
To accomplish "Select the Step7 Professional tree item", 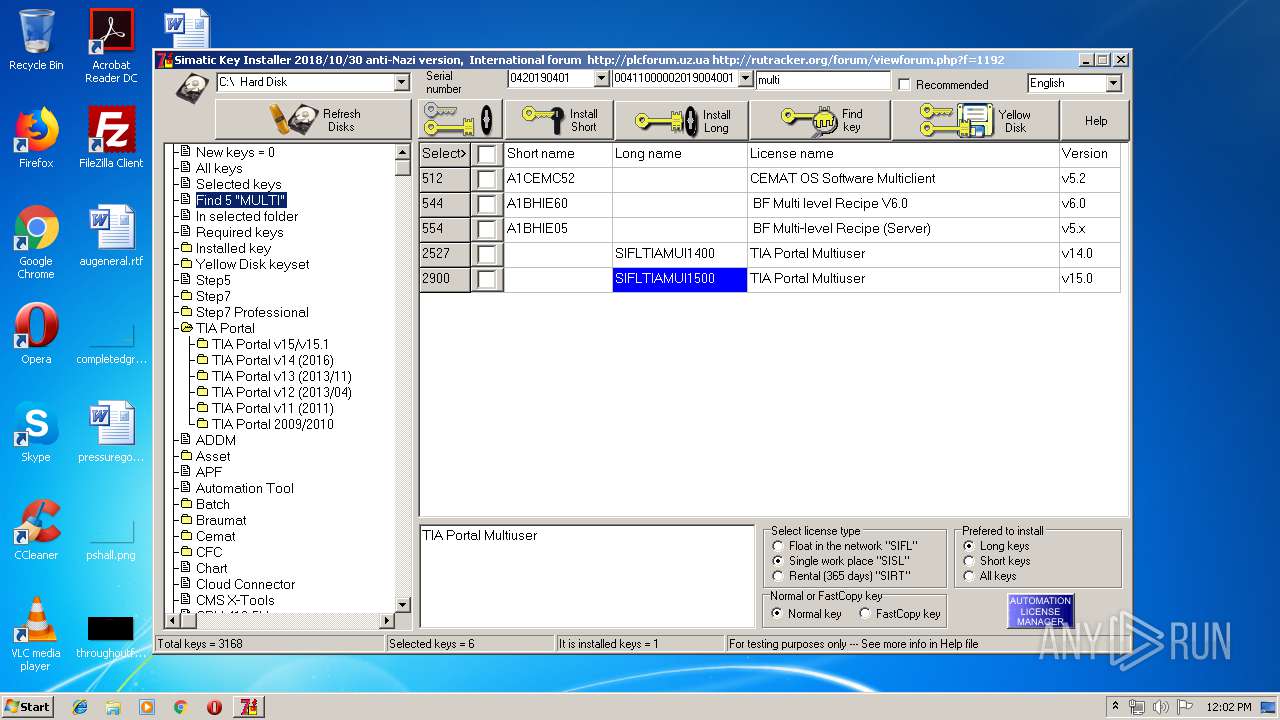I will 251,312.
